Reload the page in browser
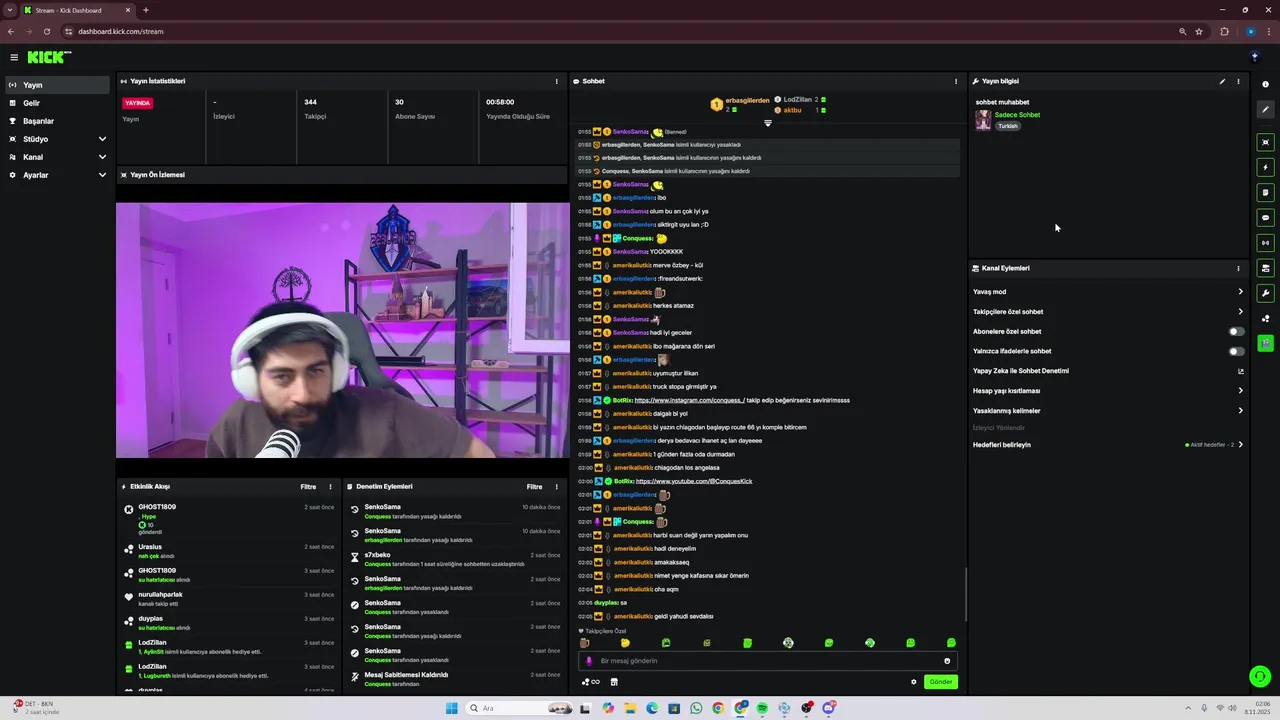 46,31
